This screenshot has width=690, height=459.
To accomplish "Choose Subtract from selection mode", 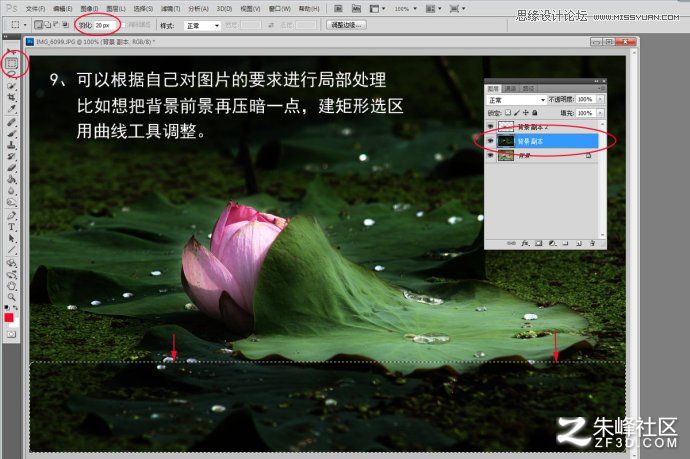I will (x=56, y=25).
